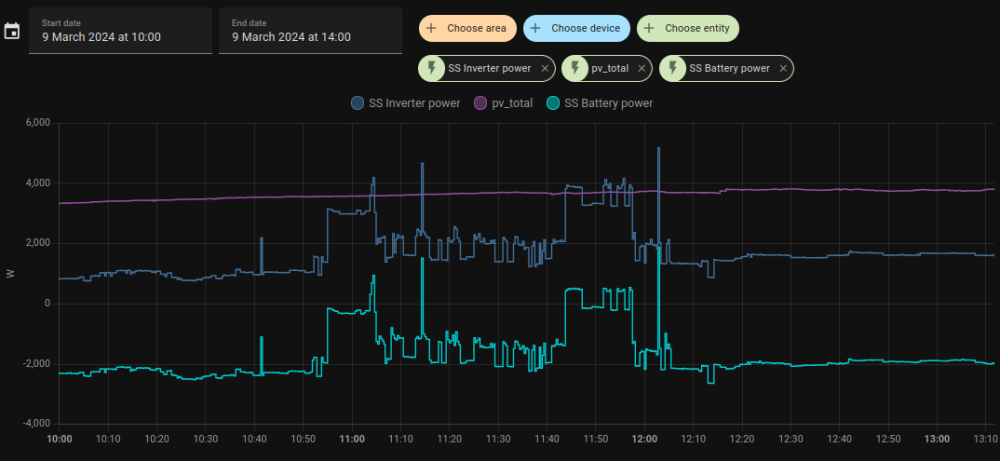Viewport: 1000px width, 461px height.
Task: Click the 12:30 time axis label
Action: [791, 439]
